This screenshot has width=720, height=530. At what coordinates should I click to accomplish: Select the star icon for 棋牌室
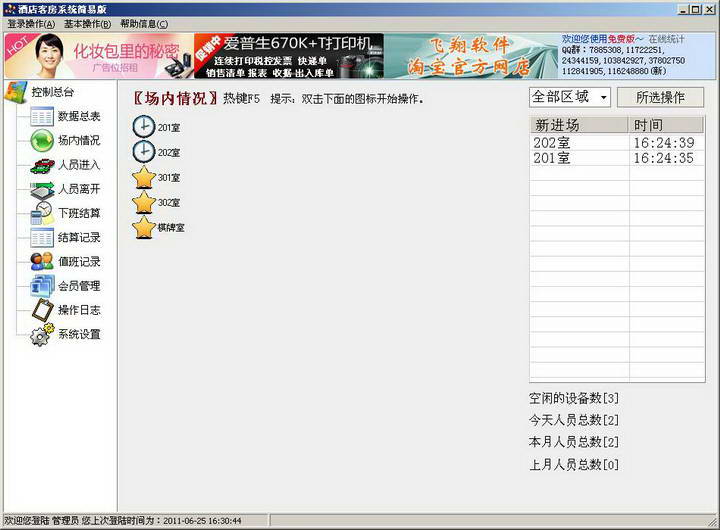(x=144, y=227)
